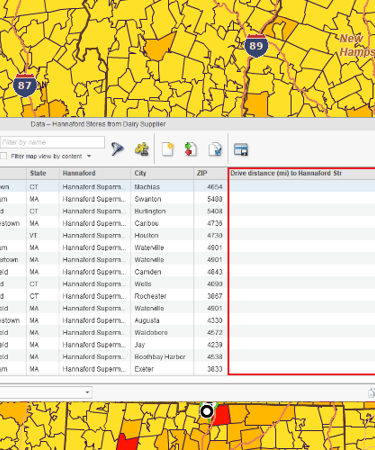The height and width of the screenshot is (450, 375).
Task: Enable the 'Filter map view by content' checkbox
Action: (4, 156)
